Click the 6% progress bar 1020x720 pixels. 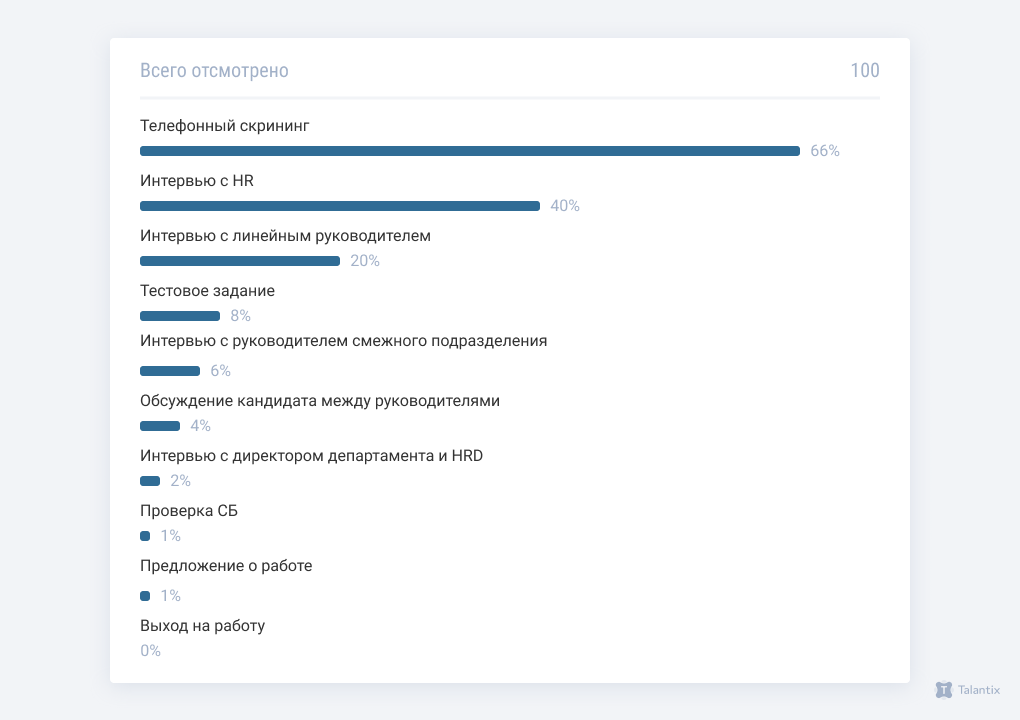(x=170, y=371)
